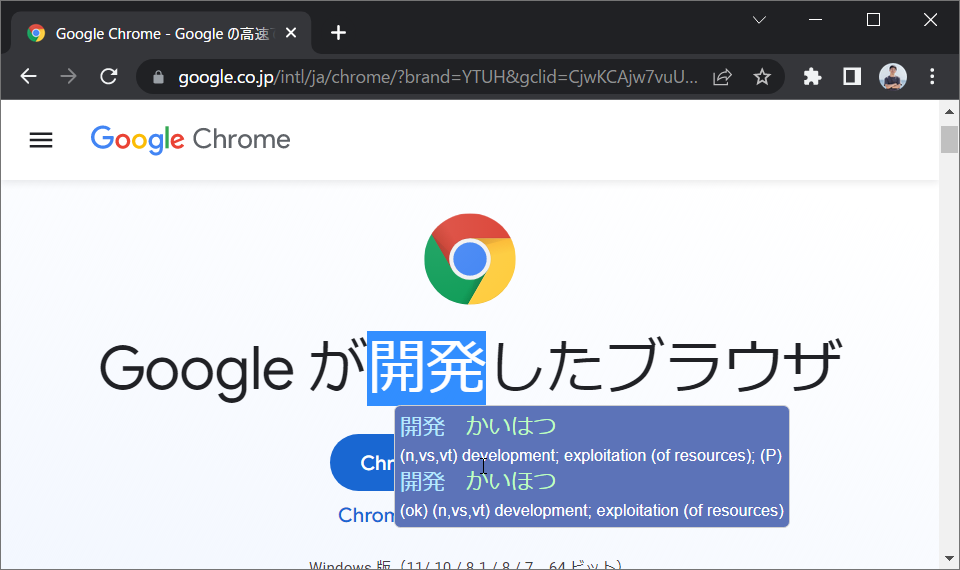The image size is (960, 570).
Task: Click the address bar URL
Action: pos(437,77)
